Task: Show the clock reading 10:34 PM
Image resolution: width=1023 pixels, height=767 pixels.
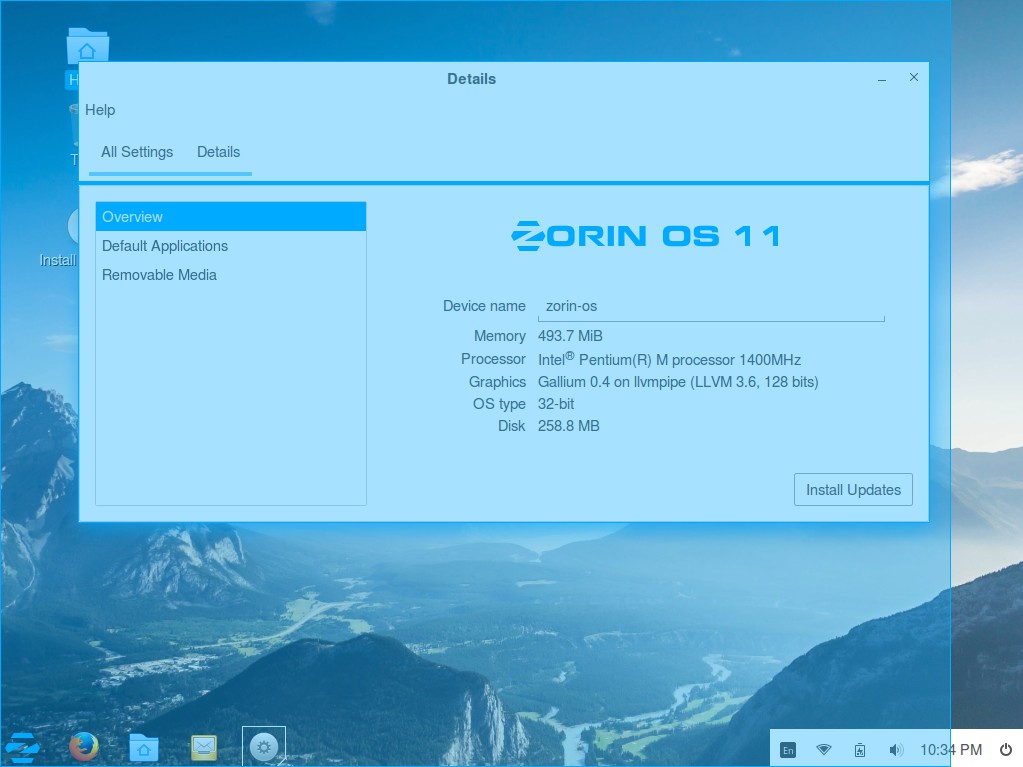Action: pos(951,750)
